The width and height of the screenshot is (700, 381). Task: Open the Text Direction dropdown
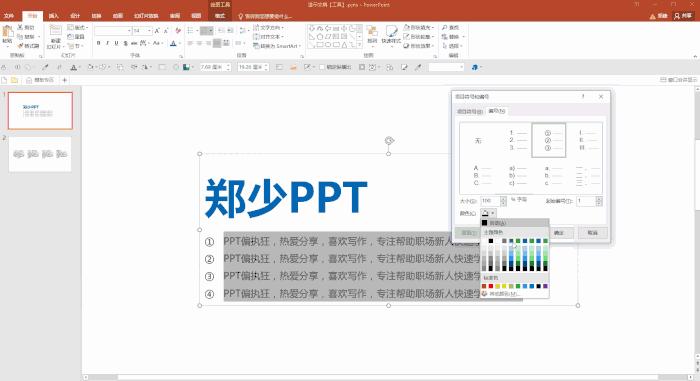tap(267, 28)
